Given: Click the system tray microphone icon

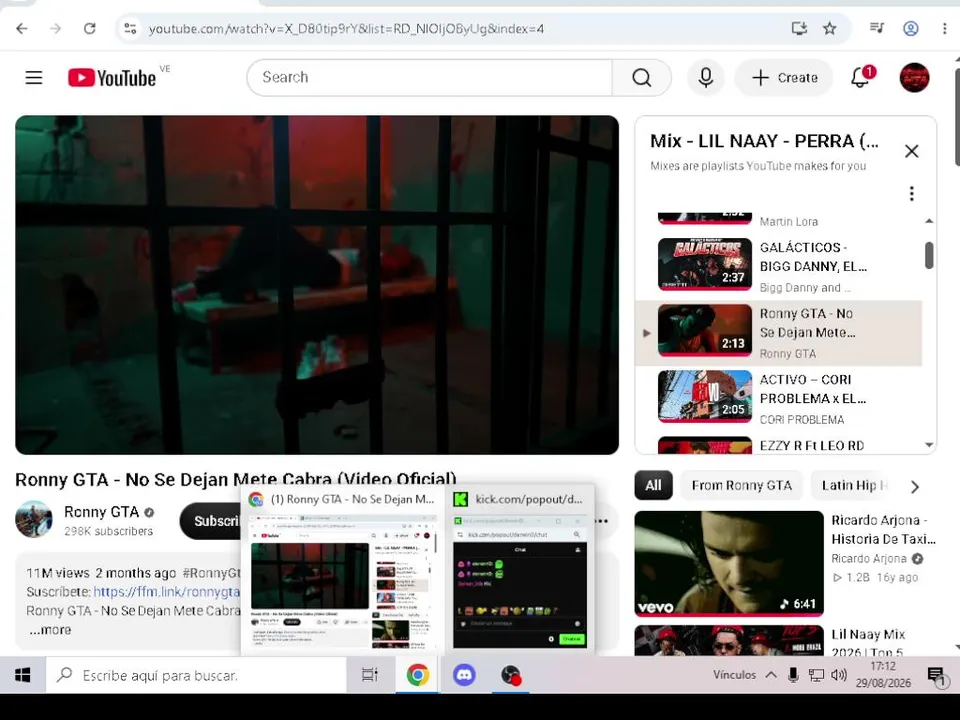Looking at the screenshot, I should pyautogui.click(x=793, y=675).
